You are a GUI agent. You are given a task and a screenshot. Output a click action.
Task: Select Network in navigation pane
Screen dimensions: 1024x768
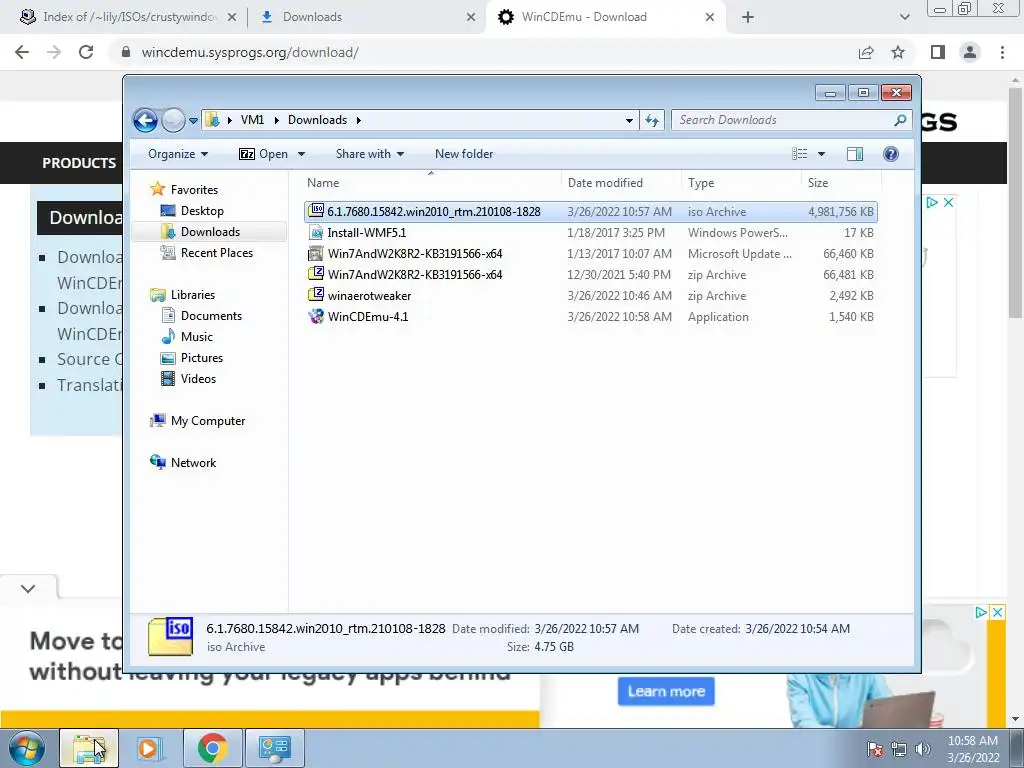coord(193,463)
